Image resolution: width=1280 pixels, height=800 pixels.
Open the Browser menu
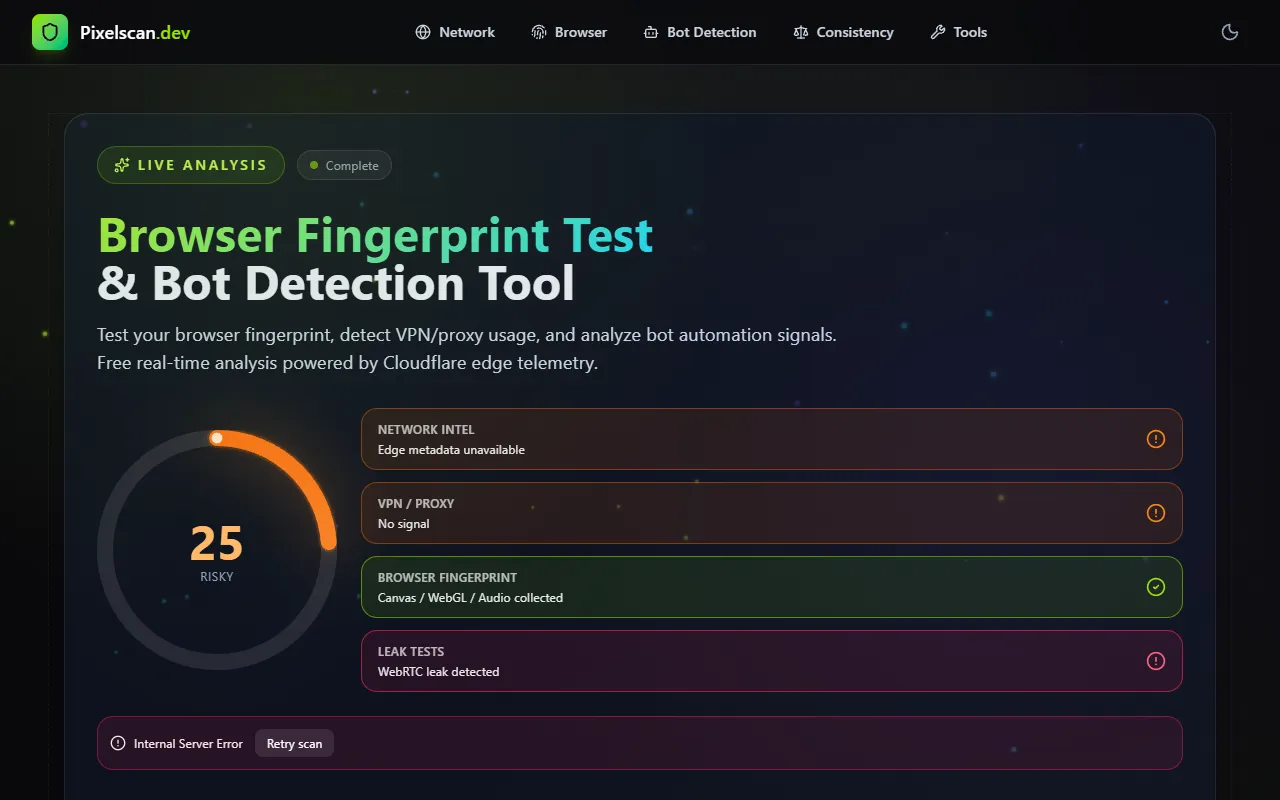click(x=569, y=32)
